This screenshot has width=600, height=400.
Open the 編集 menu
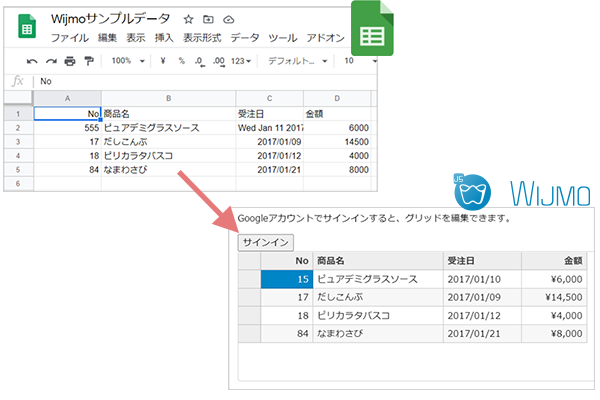tap(107, 38)
